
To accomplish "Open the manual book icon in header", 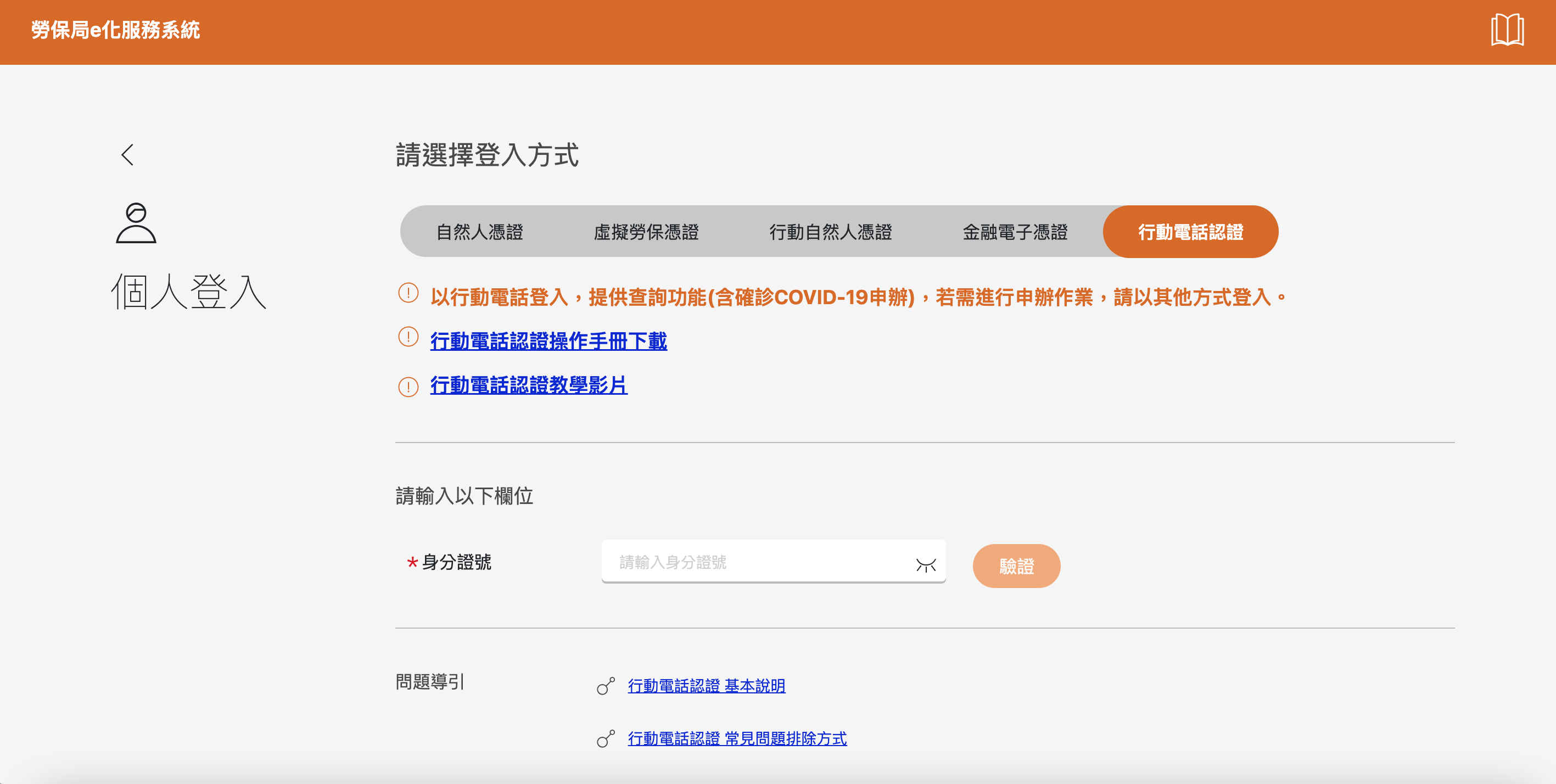I will (x=1507, y=30).
